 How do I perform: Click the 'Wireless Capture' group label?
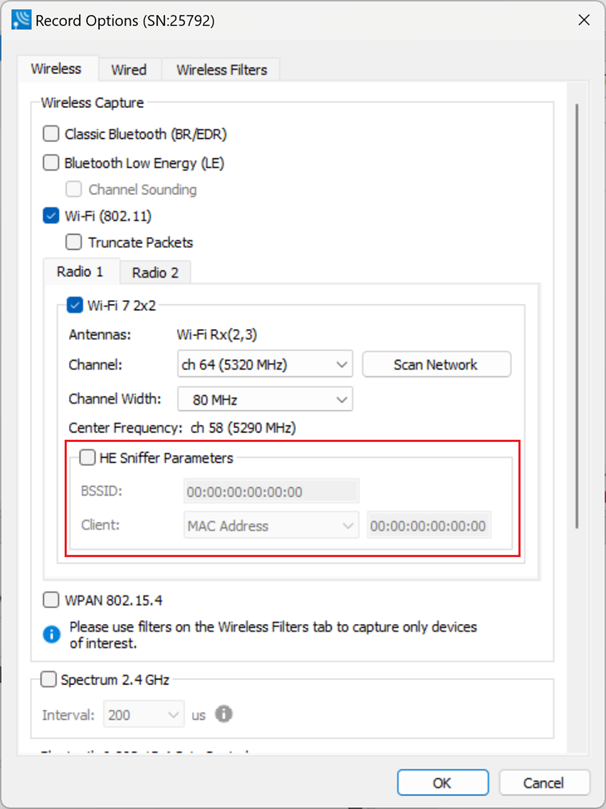tap(92, 102)
